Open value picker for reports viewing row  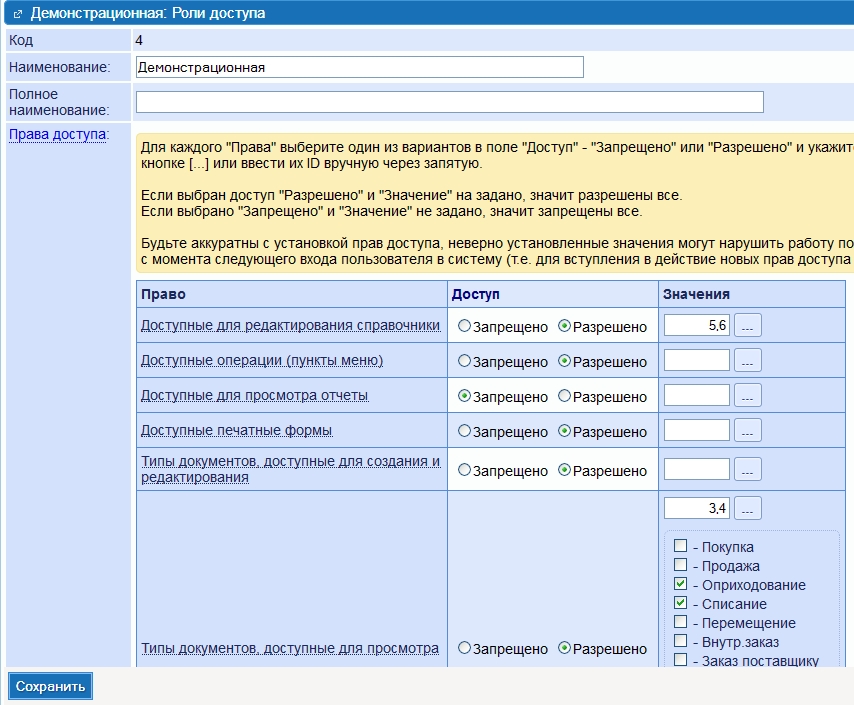(747, 395)
